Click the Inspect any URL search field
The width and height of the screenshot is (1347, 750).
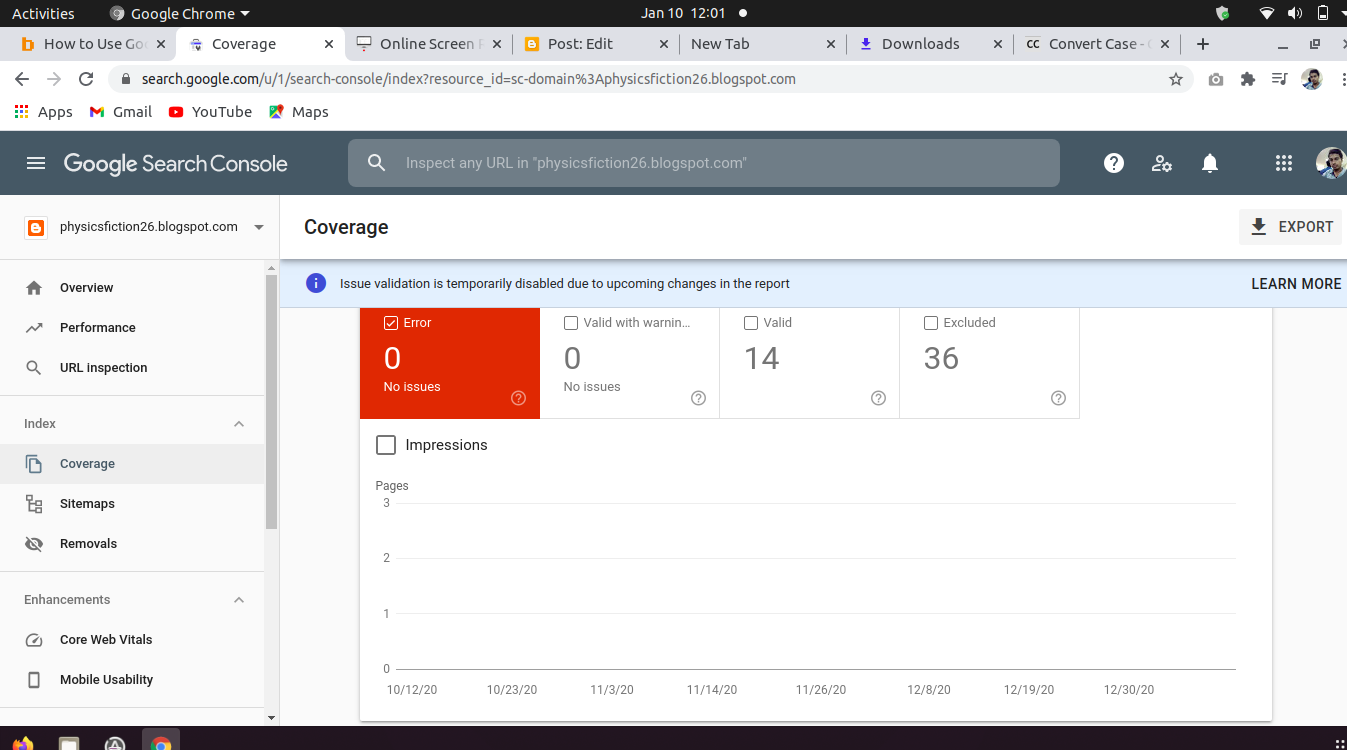coord(703,163)
